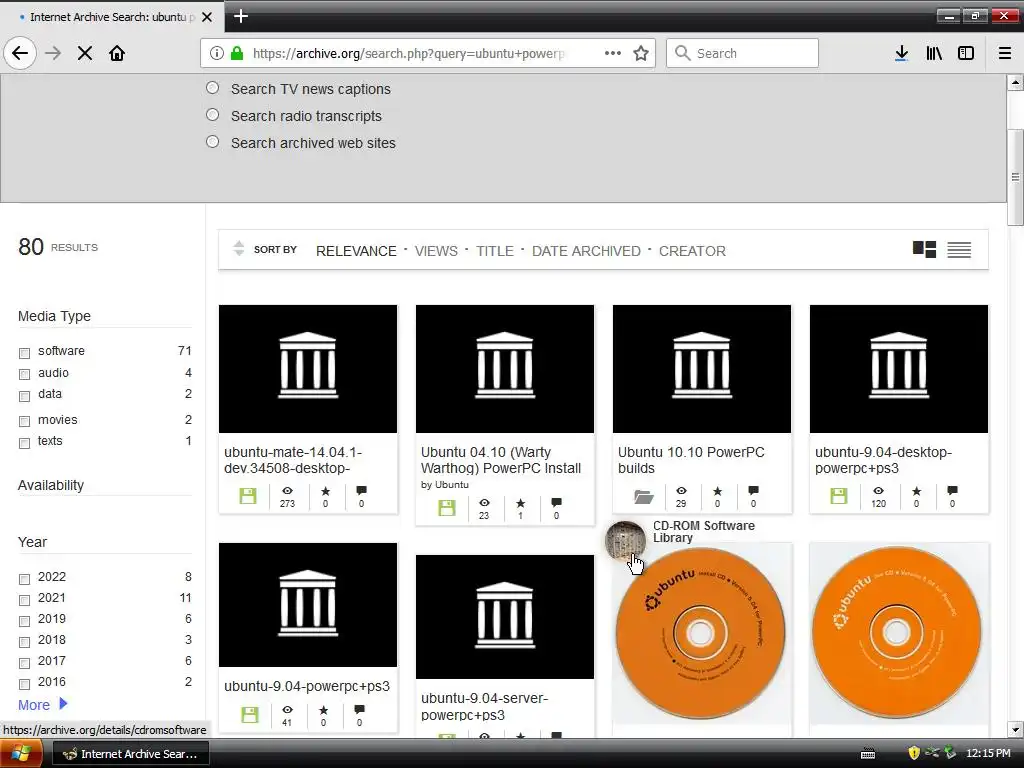This screenshot has width=1024, height=768.
Task: Open the Firefox hamburger menu
Action: pos(1005,53)
